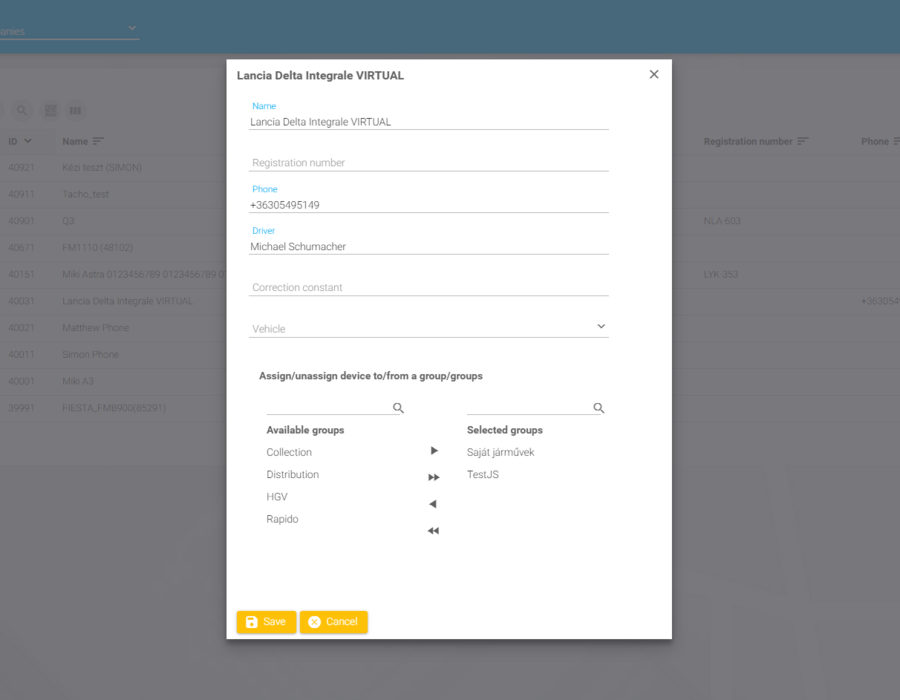Edit the Phone number field

pyautogui.click(x=429, y=205)
